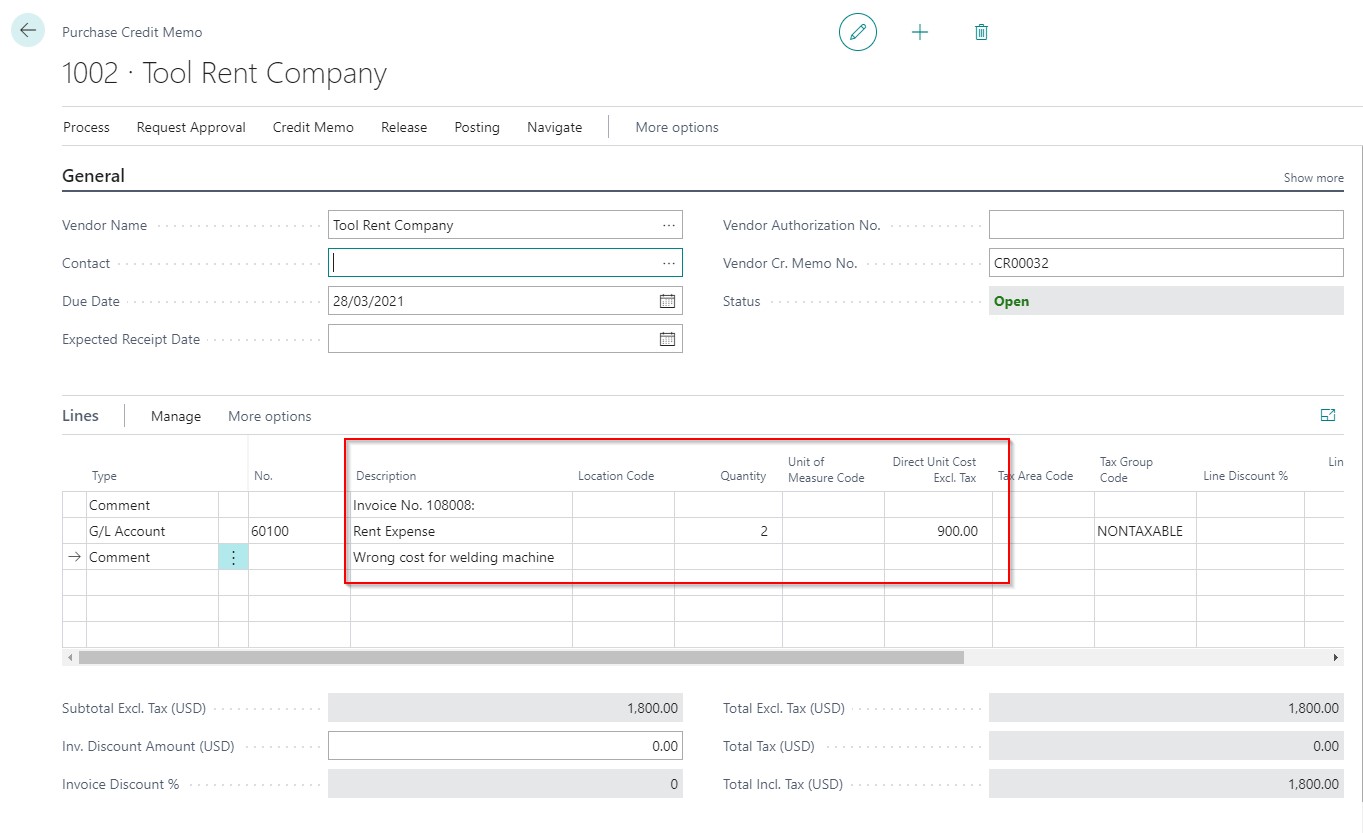The height and width of the screenshot is (833, 1363).
Task: Click More options in action bar
Action: [677, 127]
